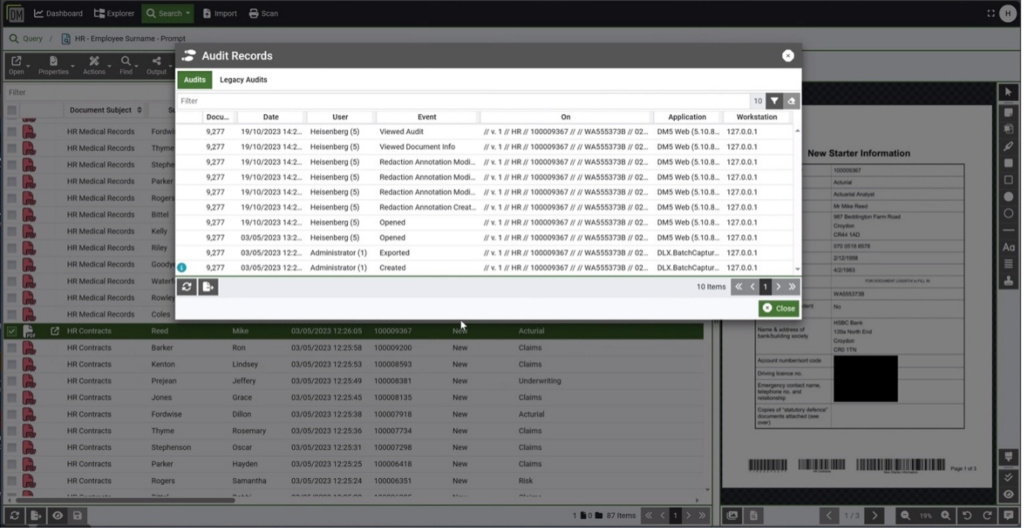This screenshot has height=530, width=1024.
Task: Uncheck the Reed Mike row checkbox
Action: pyautogui.click(x=12, y=332)
